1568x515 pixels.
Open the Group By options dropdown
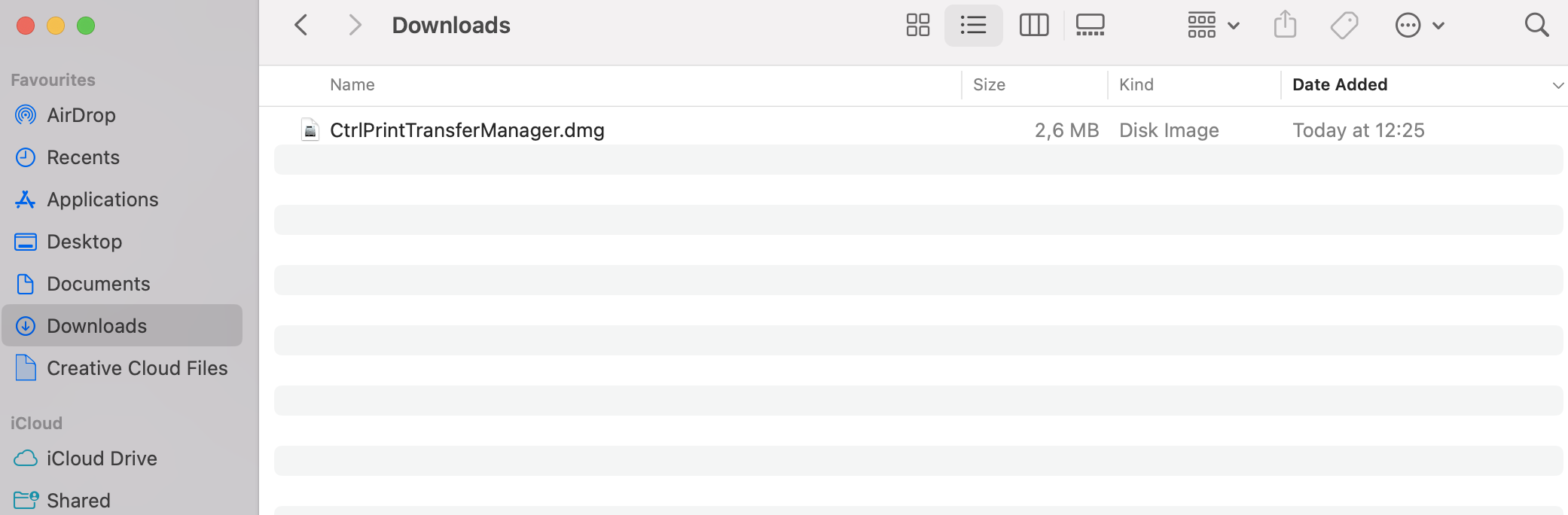tap(1213, 25)
